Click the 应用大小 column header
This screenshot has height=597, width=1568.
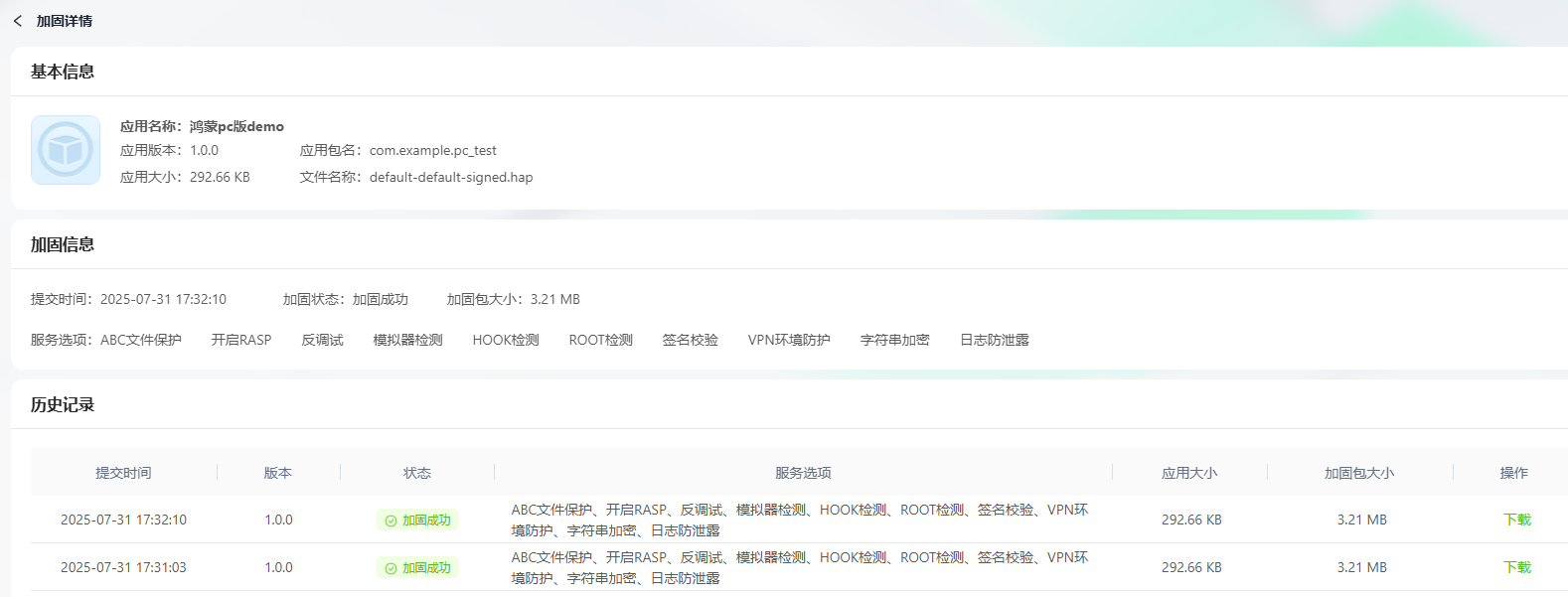point(1189,473)
